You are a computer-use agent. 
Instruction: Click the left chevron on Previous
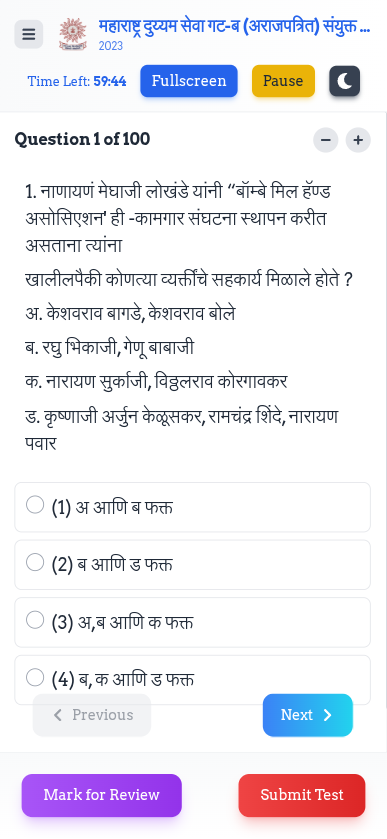coord(58,715)
